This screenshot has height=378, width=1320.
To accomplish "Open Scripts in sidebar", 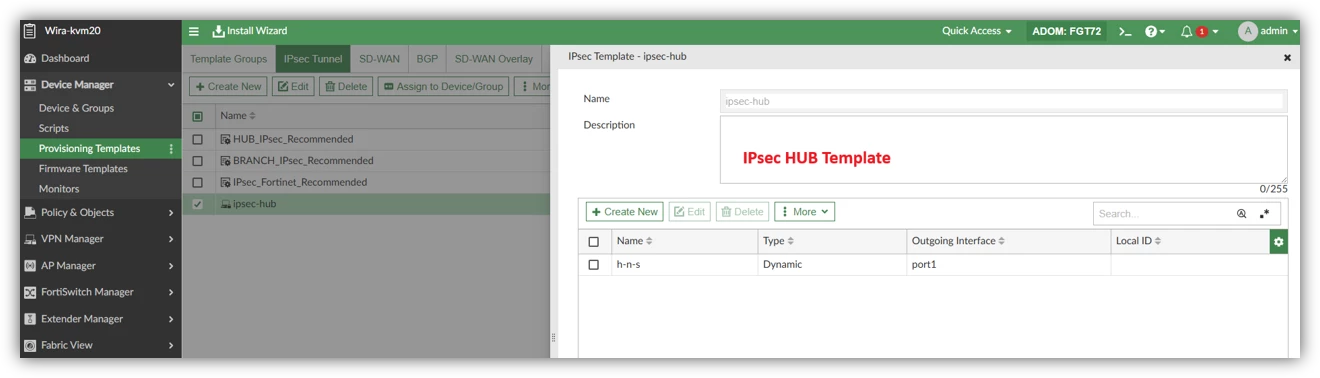I will click(54, 128).
